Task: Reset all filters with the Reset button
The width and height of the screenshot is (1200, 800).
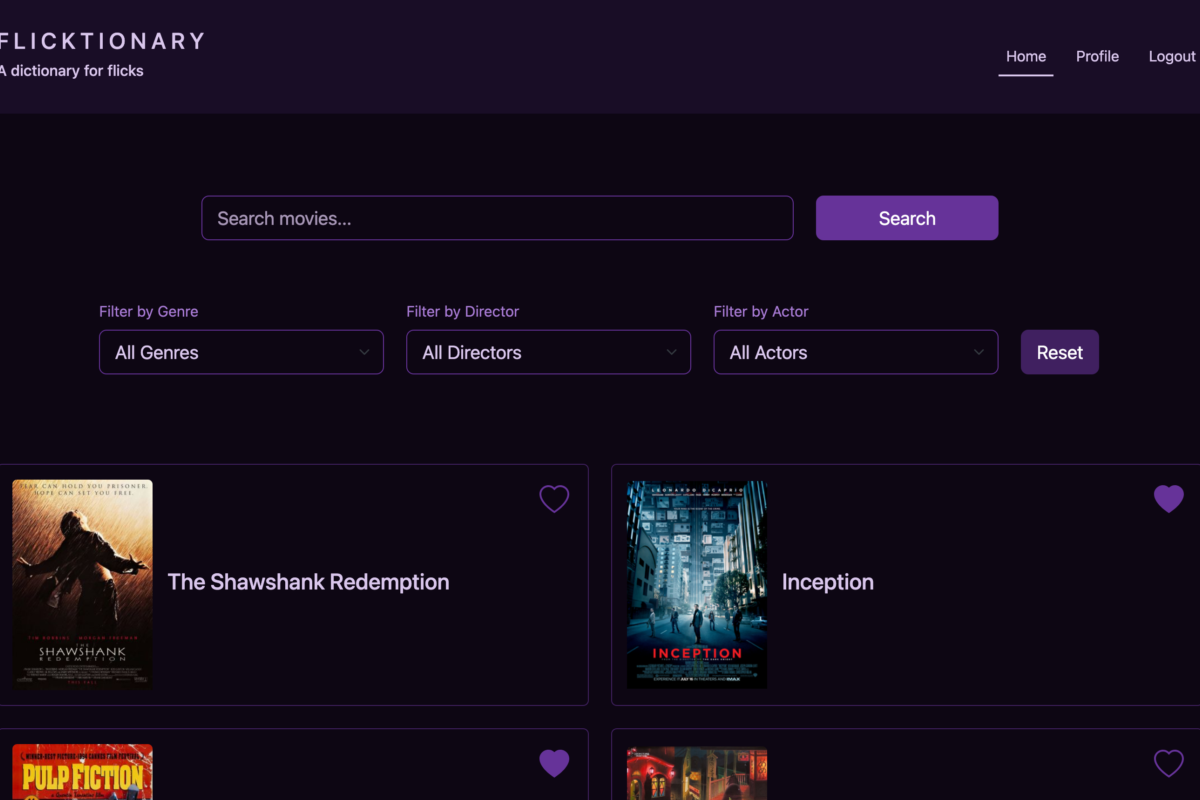Action: 1059,352
